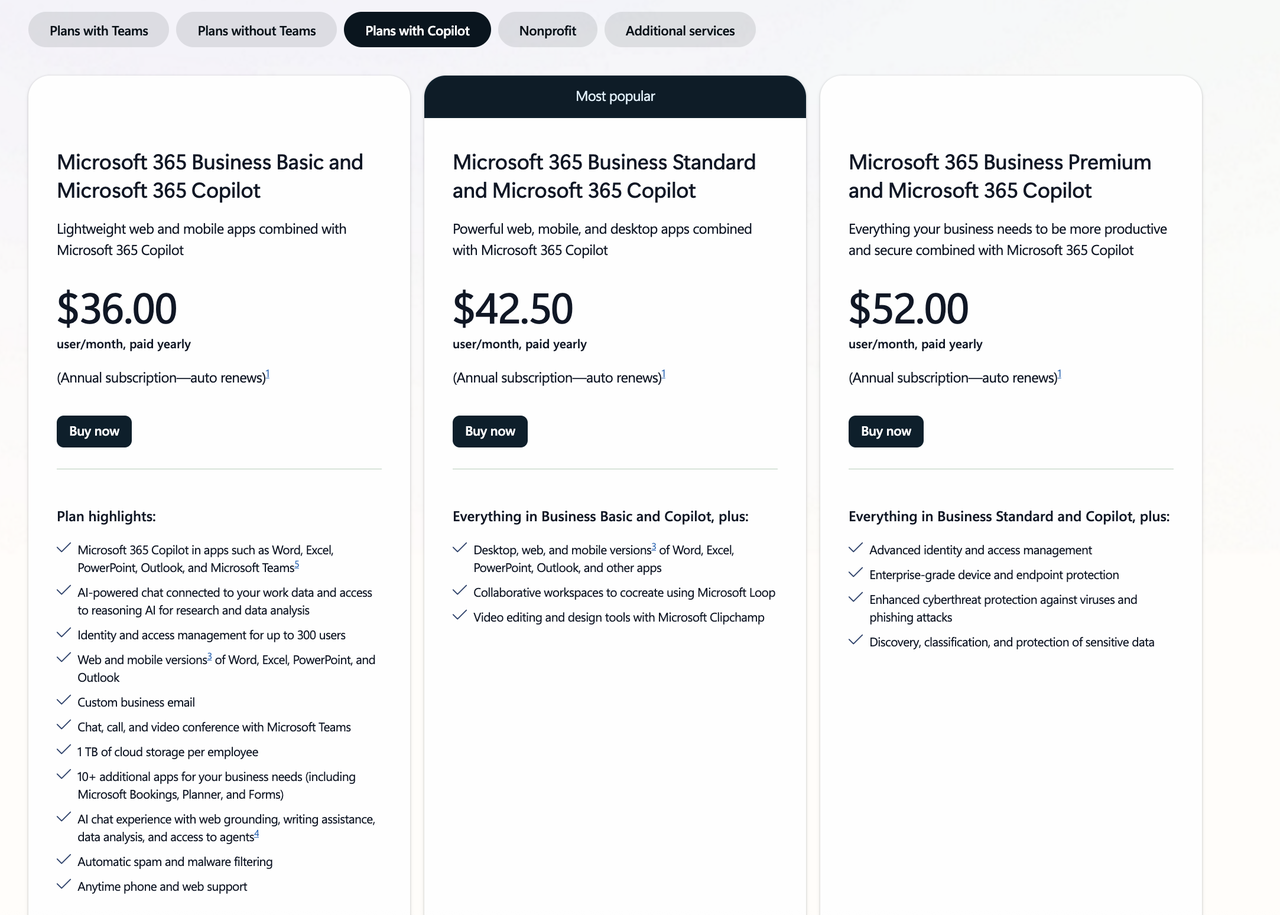Click checkmark beside Anytime phone and web support

(64, 885)
